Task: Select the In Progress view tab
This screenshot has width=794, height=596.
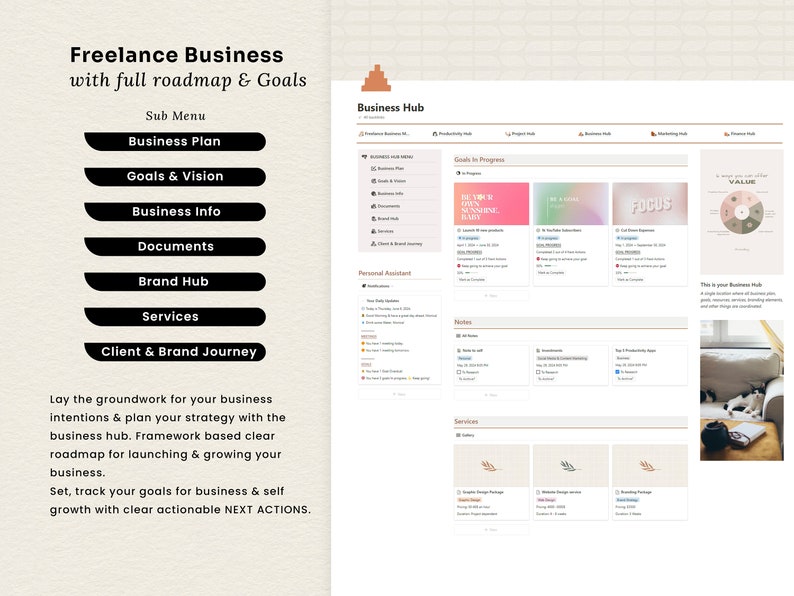Action: (x=468, y=173)
